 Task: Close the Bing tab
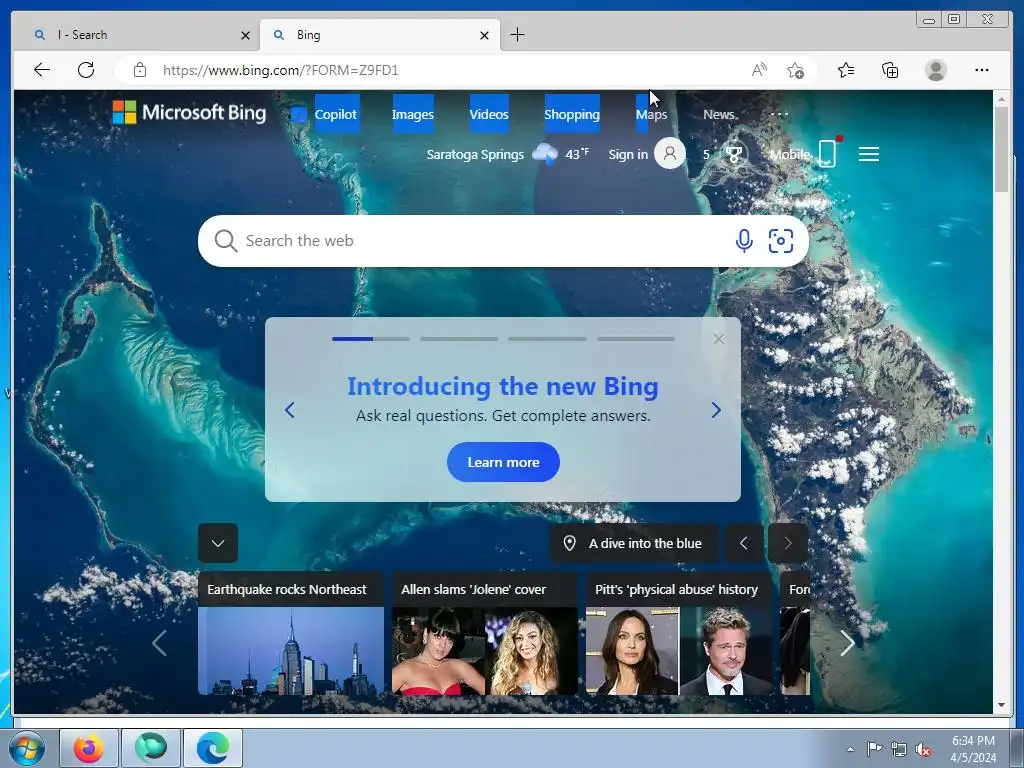[485, 35]
